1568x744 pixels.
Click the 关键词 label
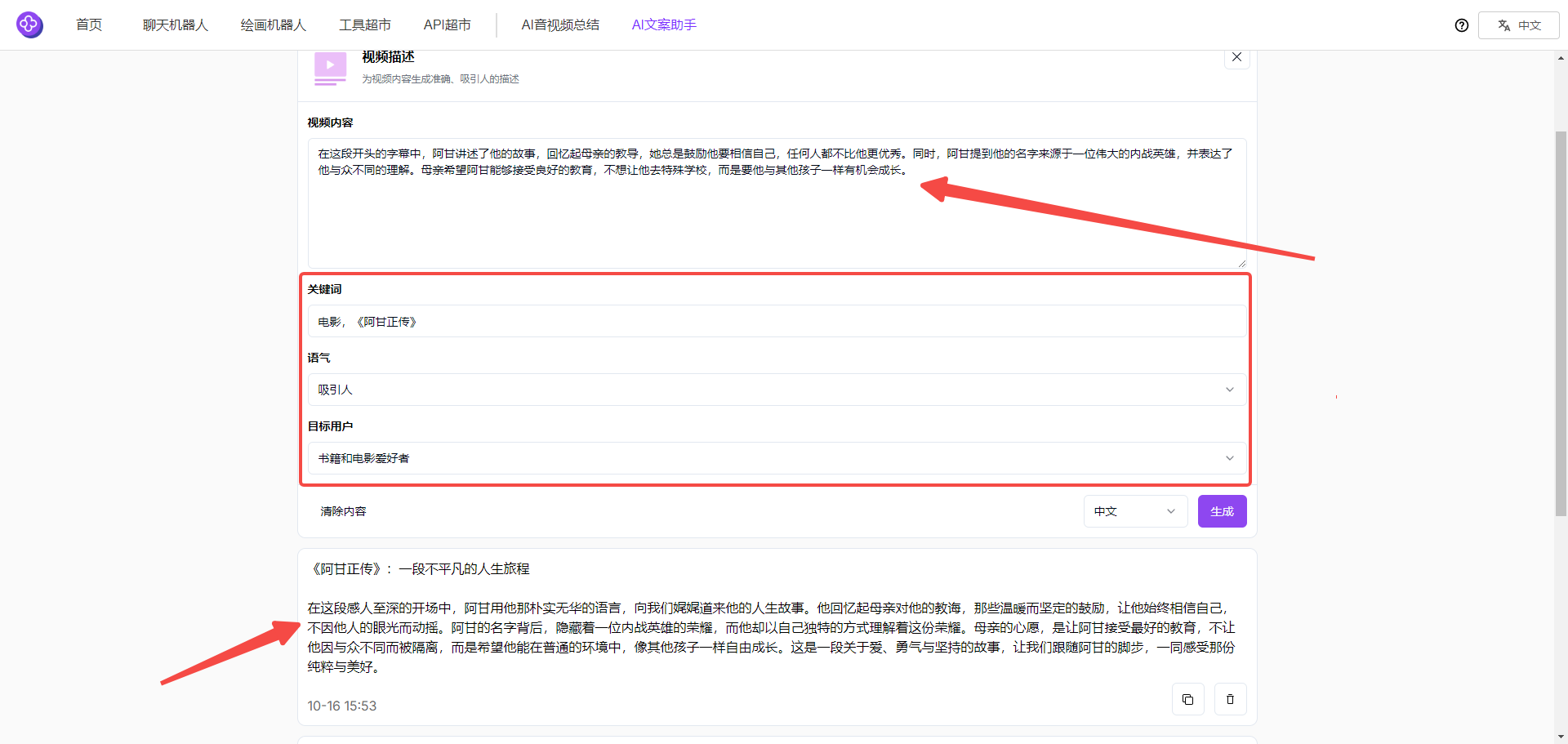324,289
